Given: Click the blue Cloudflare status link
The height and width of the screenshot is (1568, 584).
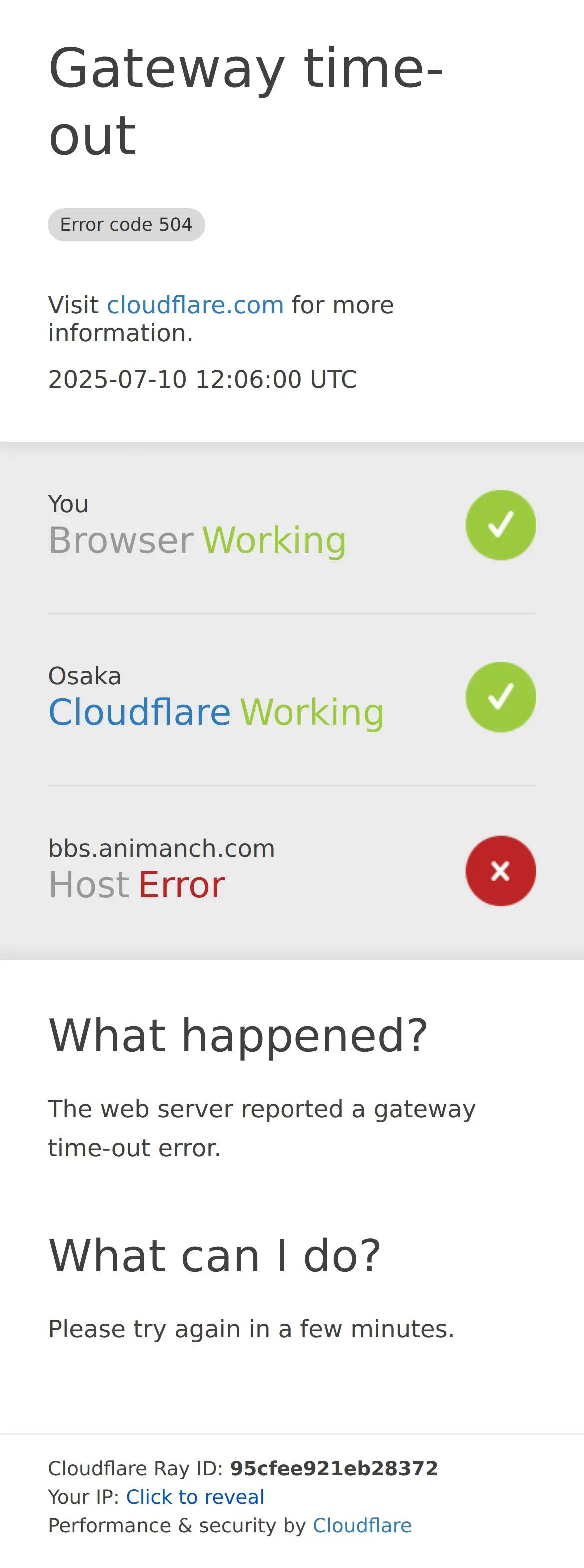Looking at the screenshot, I should (139, 712).
